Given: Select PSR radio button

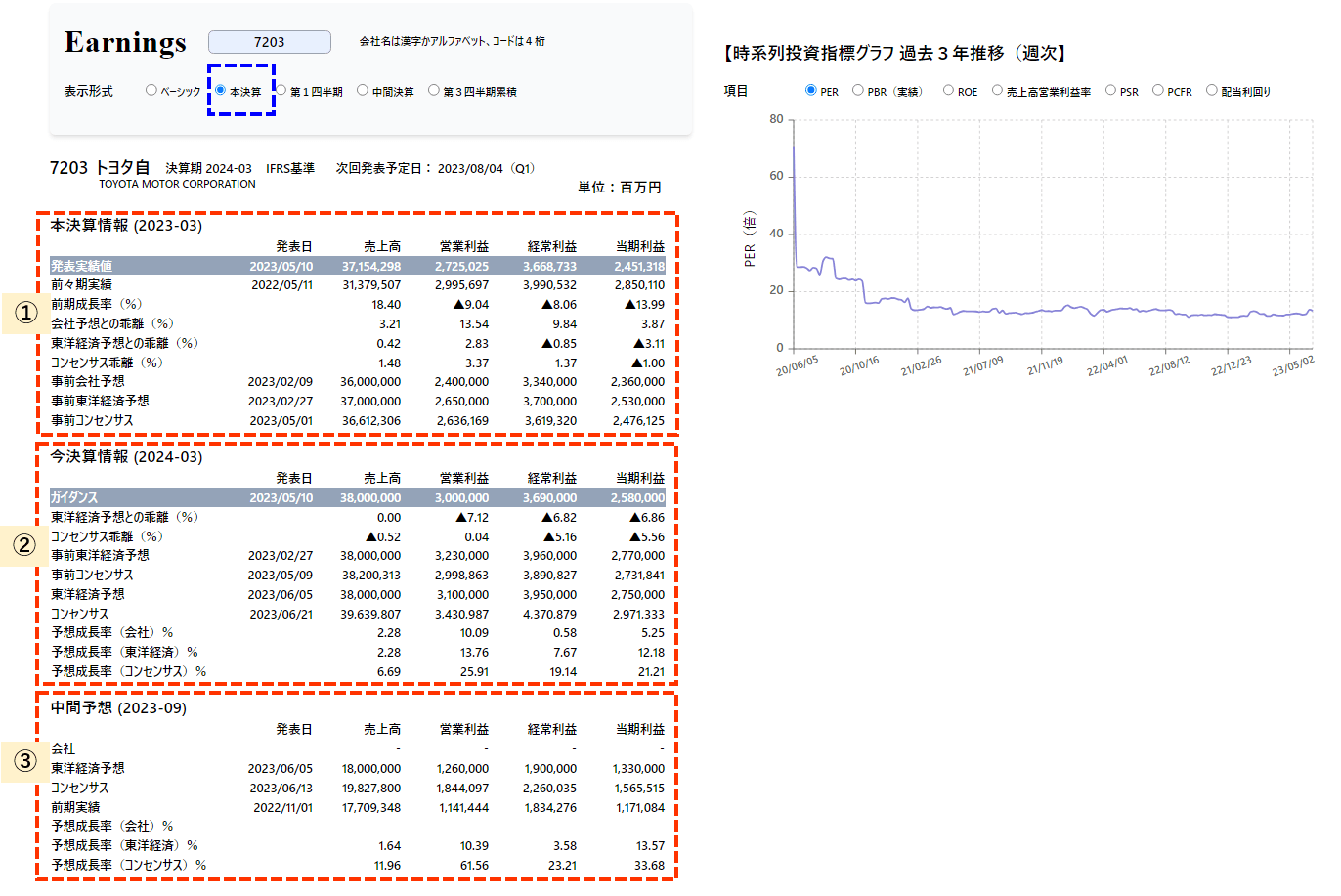Looking at the screenshot, I should click(x=1110, y=91).
